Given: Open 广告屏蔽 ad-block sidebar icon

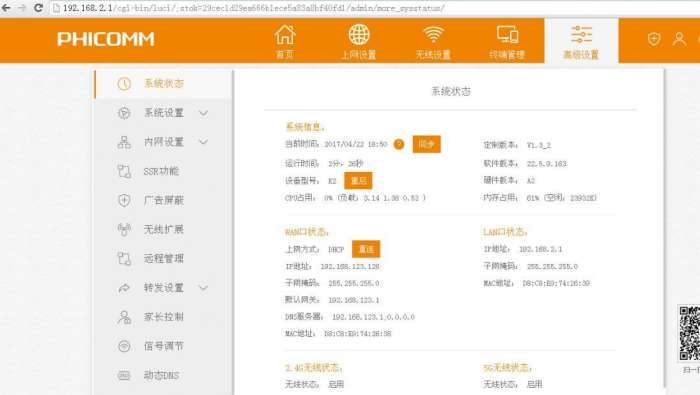Looking at the screenshot, I should (x=124, y=200).
